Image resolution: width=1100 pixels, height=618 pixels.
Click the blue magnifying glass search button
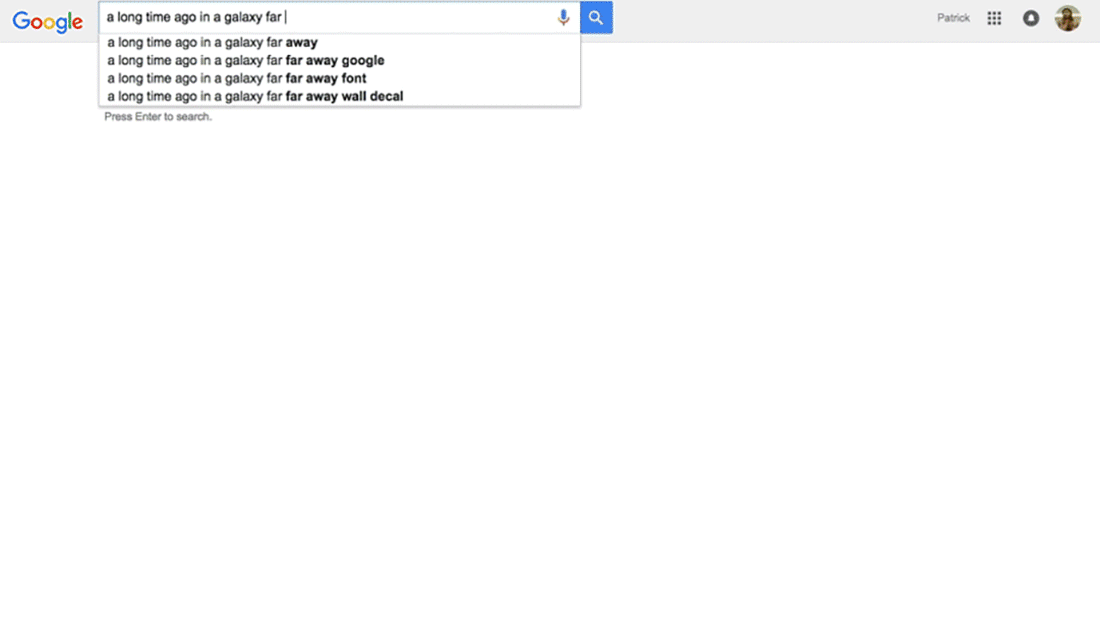pyautogui.click(x=596, y=18)
